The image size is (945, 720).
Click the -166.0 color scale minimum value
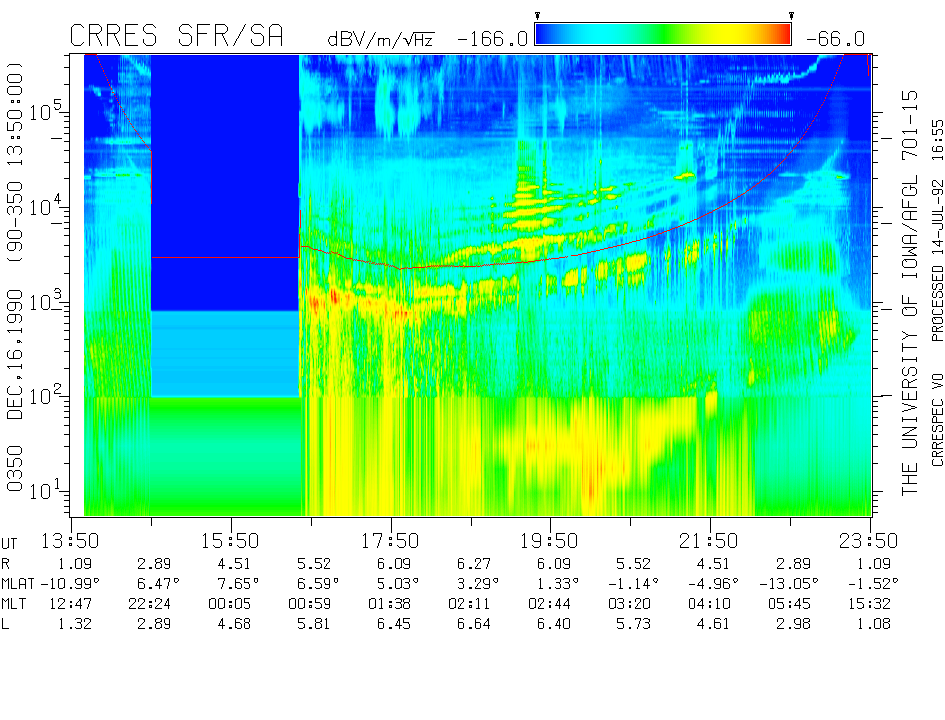pyautogui.click(x=492, y=39)
